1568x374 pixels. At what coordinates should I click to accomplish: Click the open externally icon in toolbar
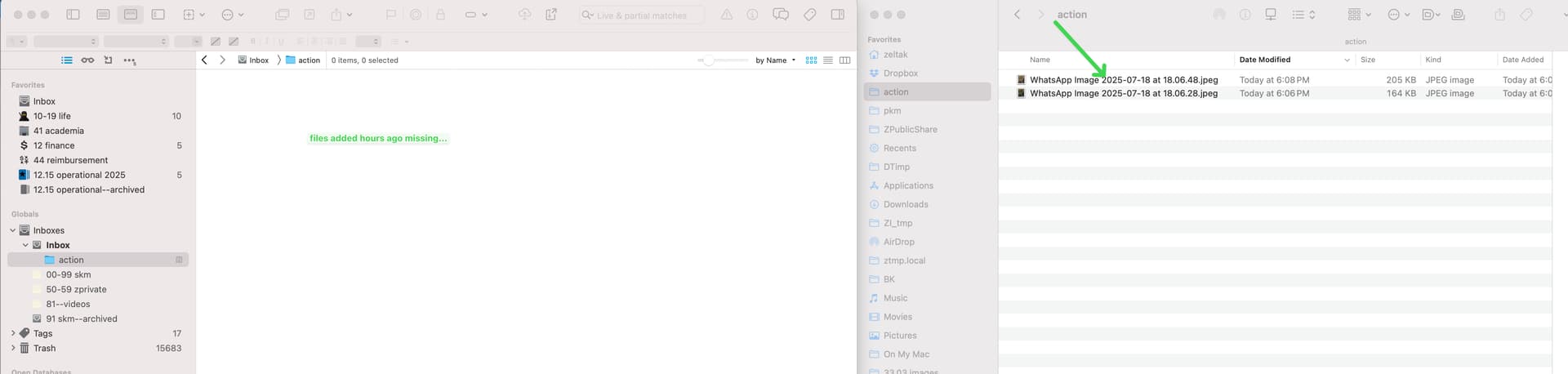[551, 15]
